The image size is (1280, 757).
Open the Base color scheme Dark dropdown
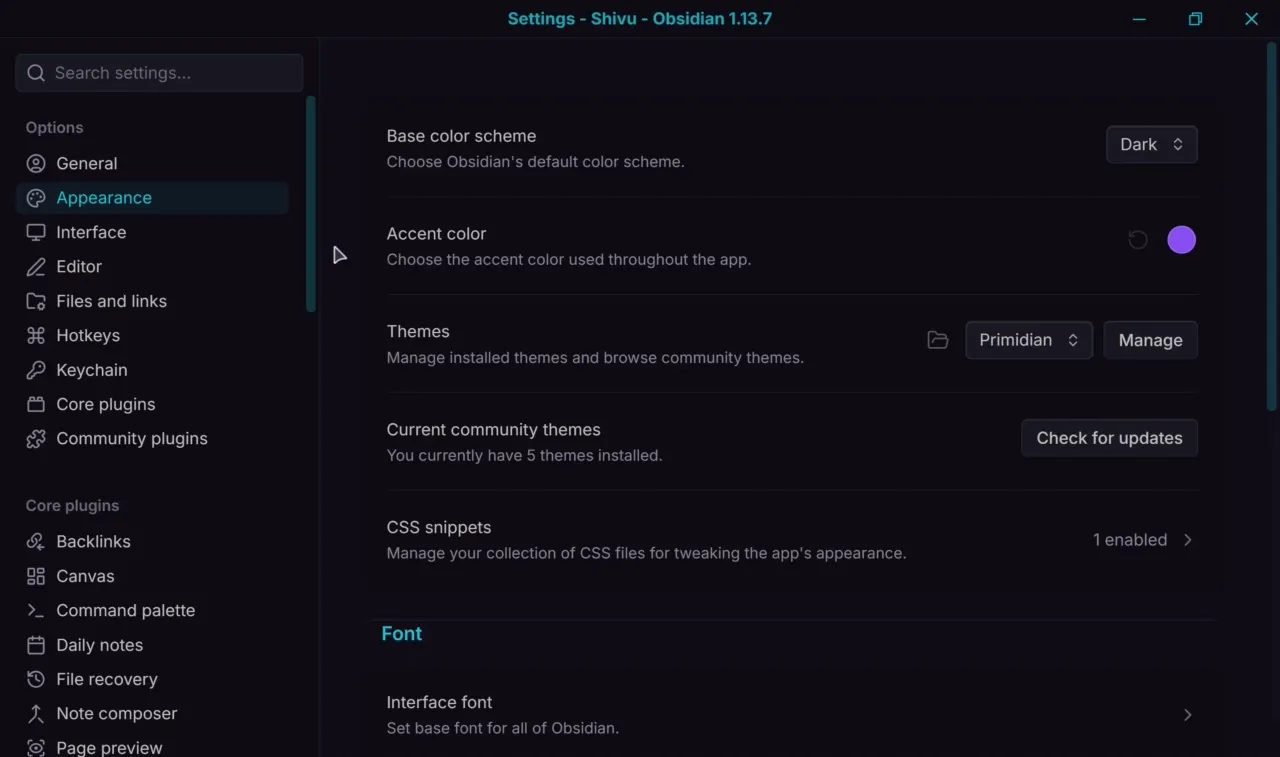1152,145
